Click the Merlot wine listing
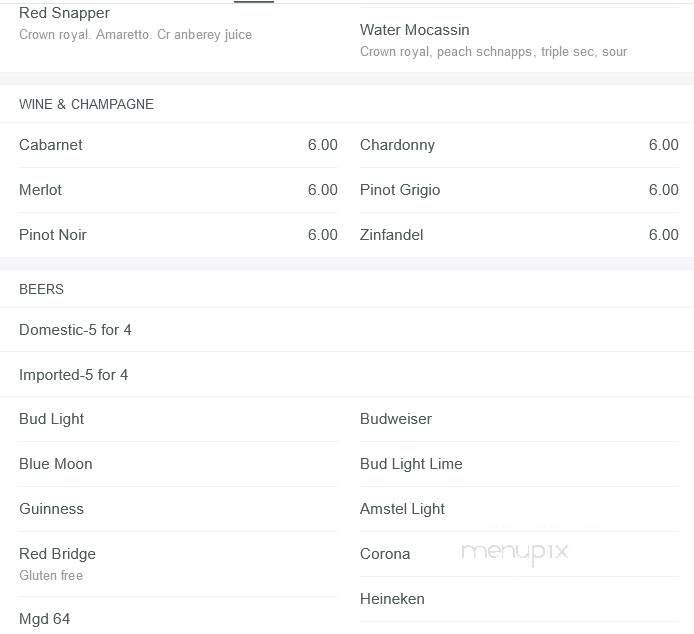 click(x=40, y=190)
